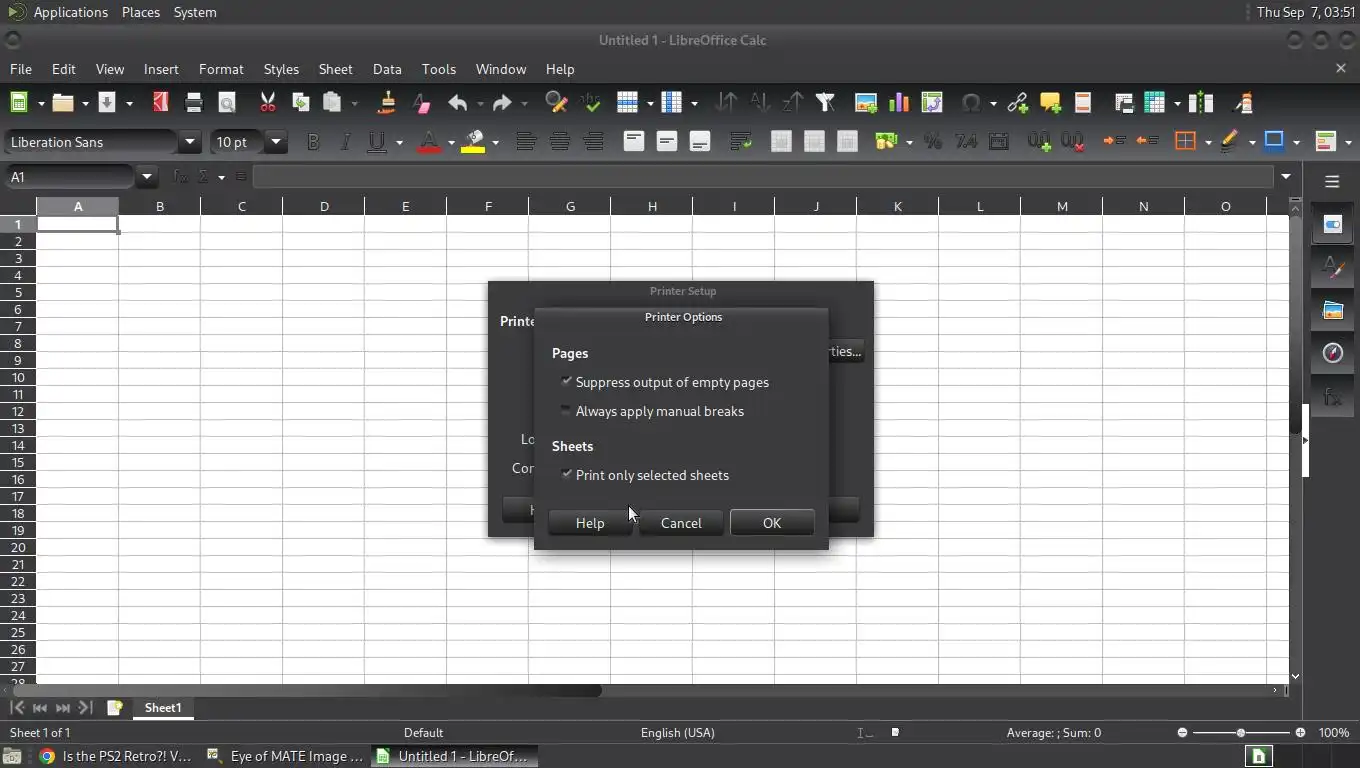The height and width of the screenshot is (768, 1360).
Task: Click OK in Printer Options dialog
Action: point(772,523)
